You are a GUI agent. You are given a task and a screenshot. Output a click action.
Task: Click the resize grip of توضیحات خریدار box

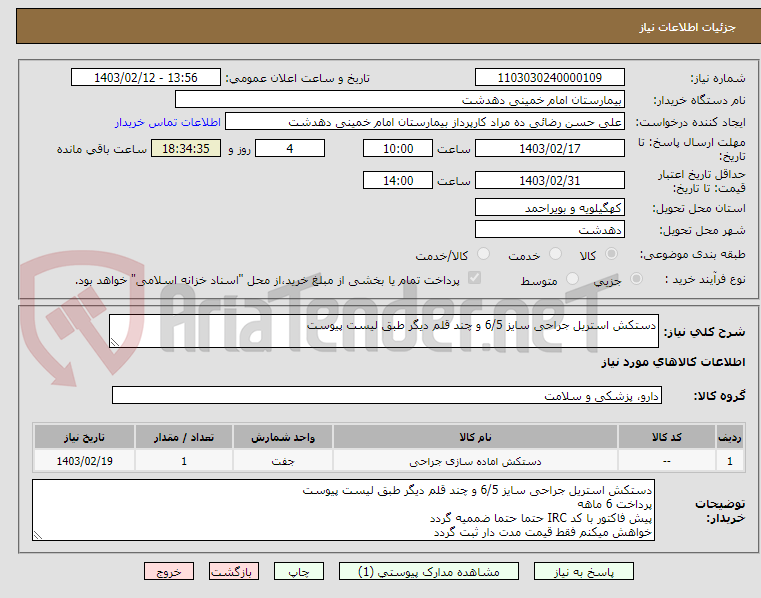(x=38, y=535)
